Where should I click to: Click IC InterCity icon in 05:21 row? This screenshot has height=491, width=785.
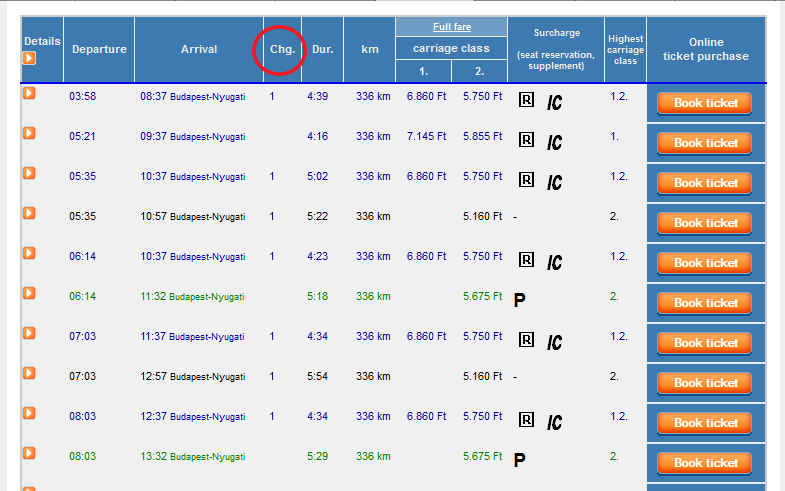[x=554, y=143]
